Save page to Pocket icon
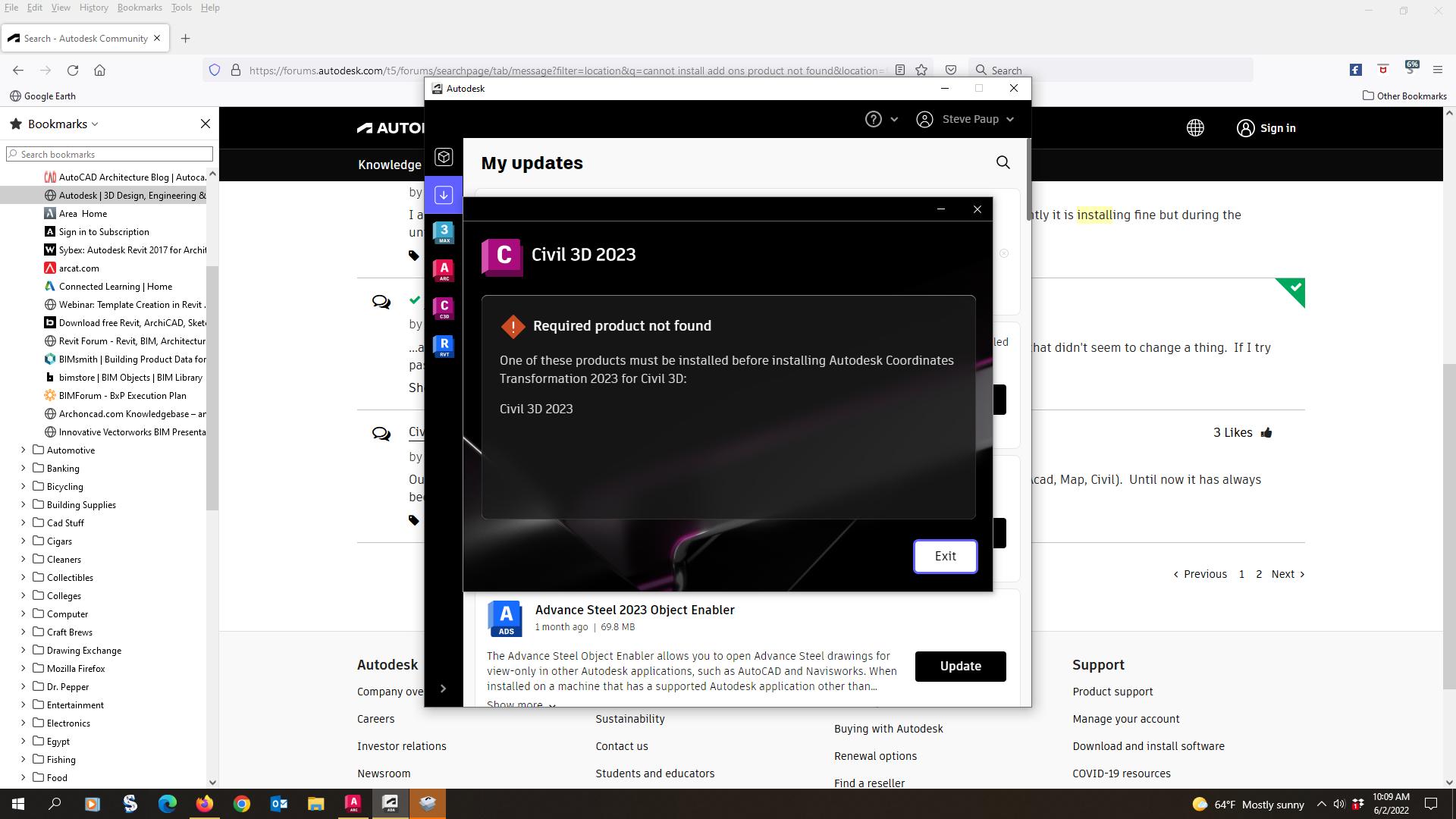The height and width of the screenshot is (819, 1456). [x=951, y=71]
